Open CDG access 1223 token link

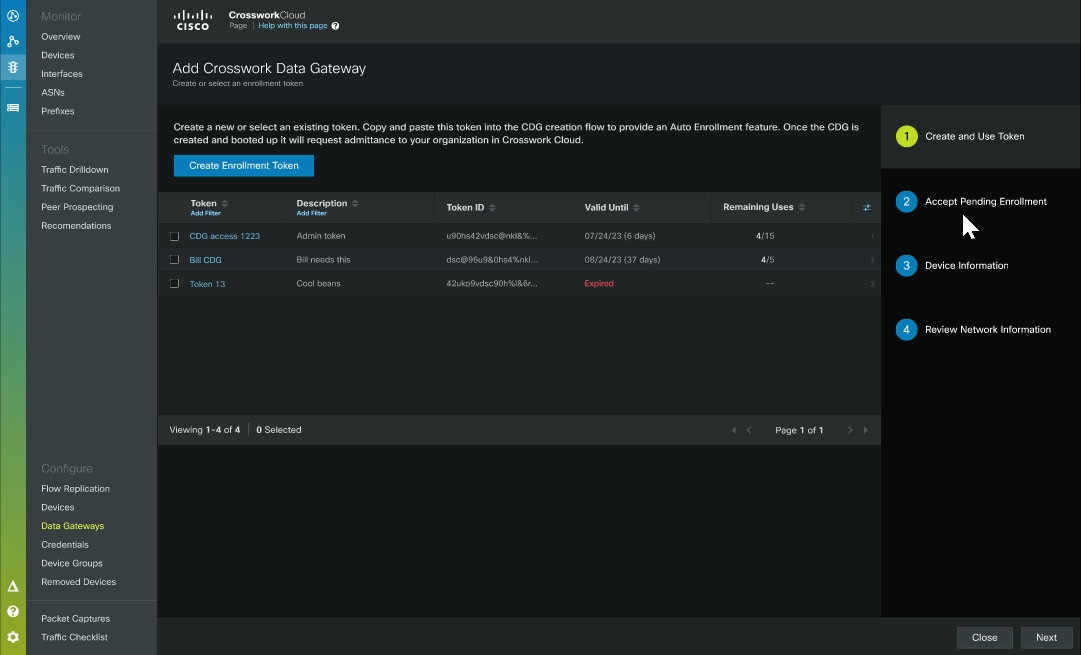tap(225, 236)
